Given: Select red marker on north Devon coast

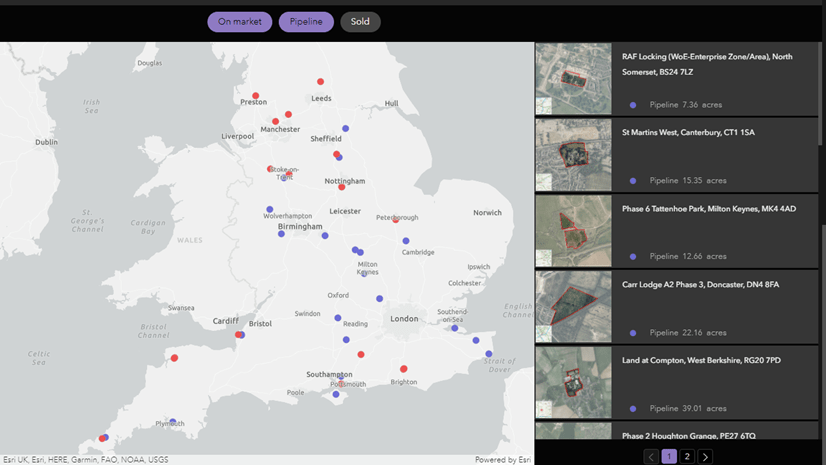Looking at the screenshot, I should tap(174, 358).
